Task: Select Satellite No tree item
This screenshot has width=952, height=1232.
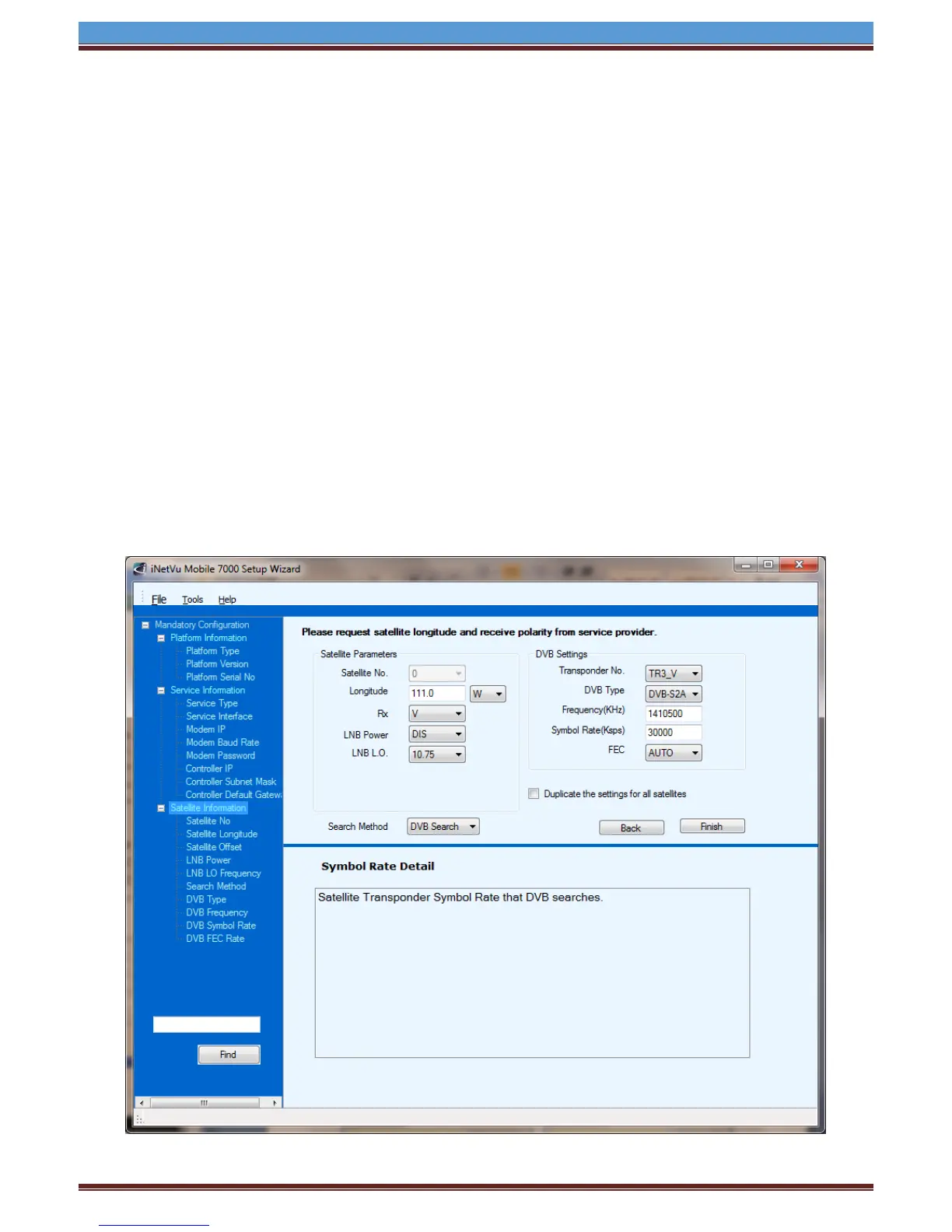Action: coord(208,821)
